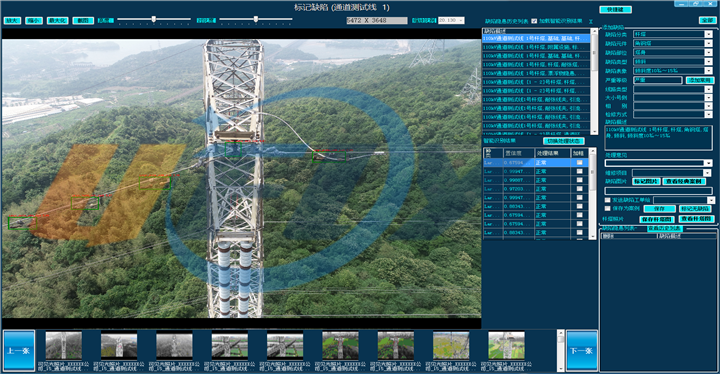Expand the 缺陷类型 dropdown
The height and width of the screenshot is (374, 720).
coord(673,62)
